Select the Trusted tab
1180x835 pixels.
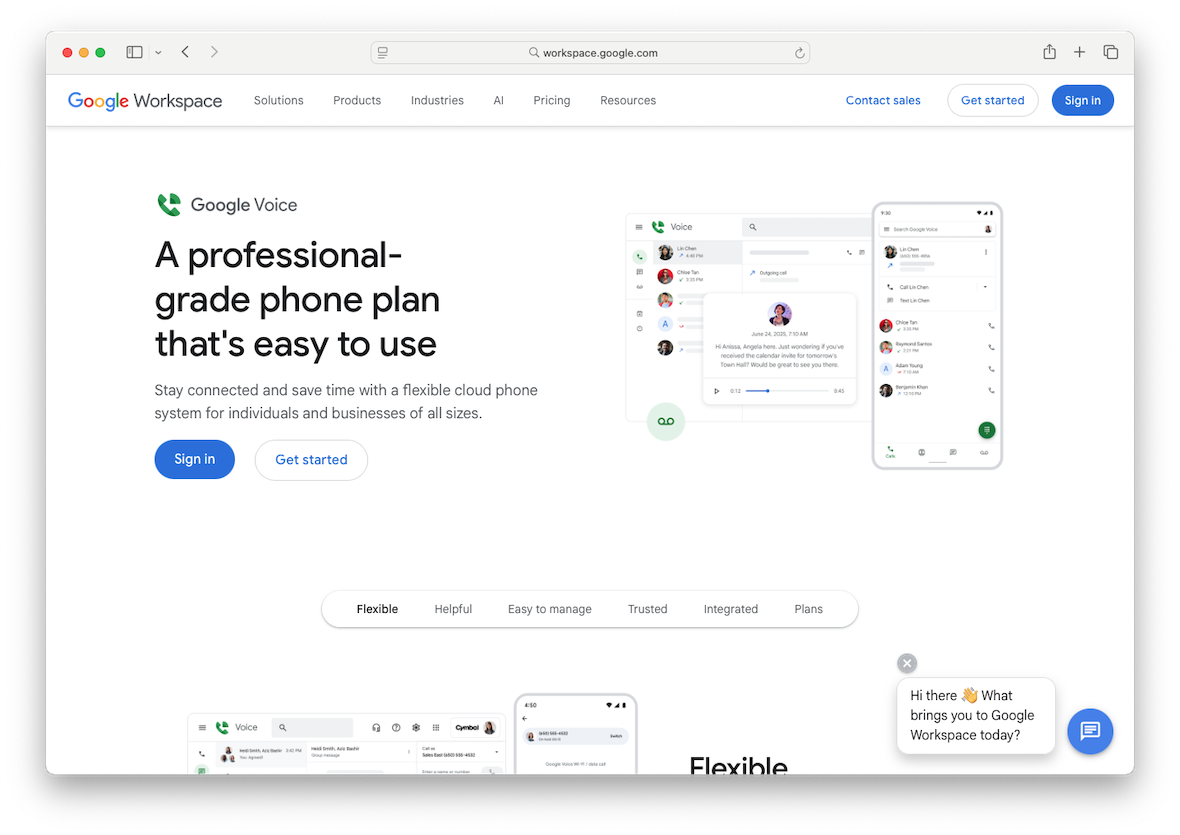647,609
